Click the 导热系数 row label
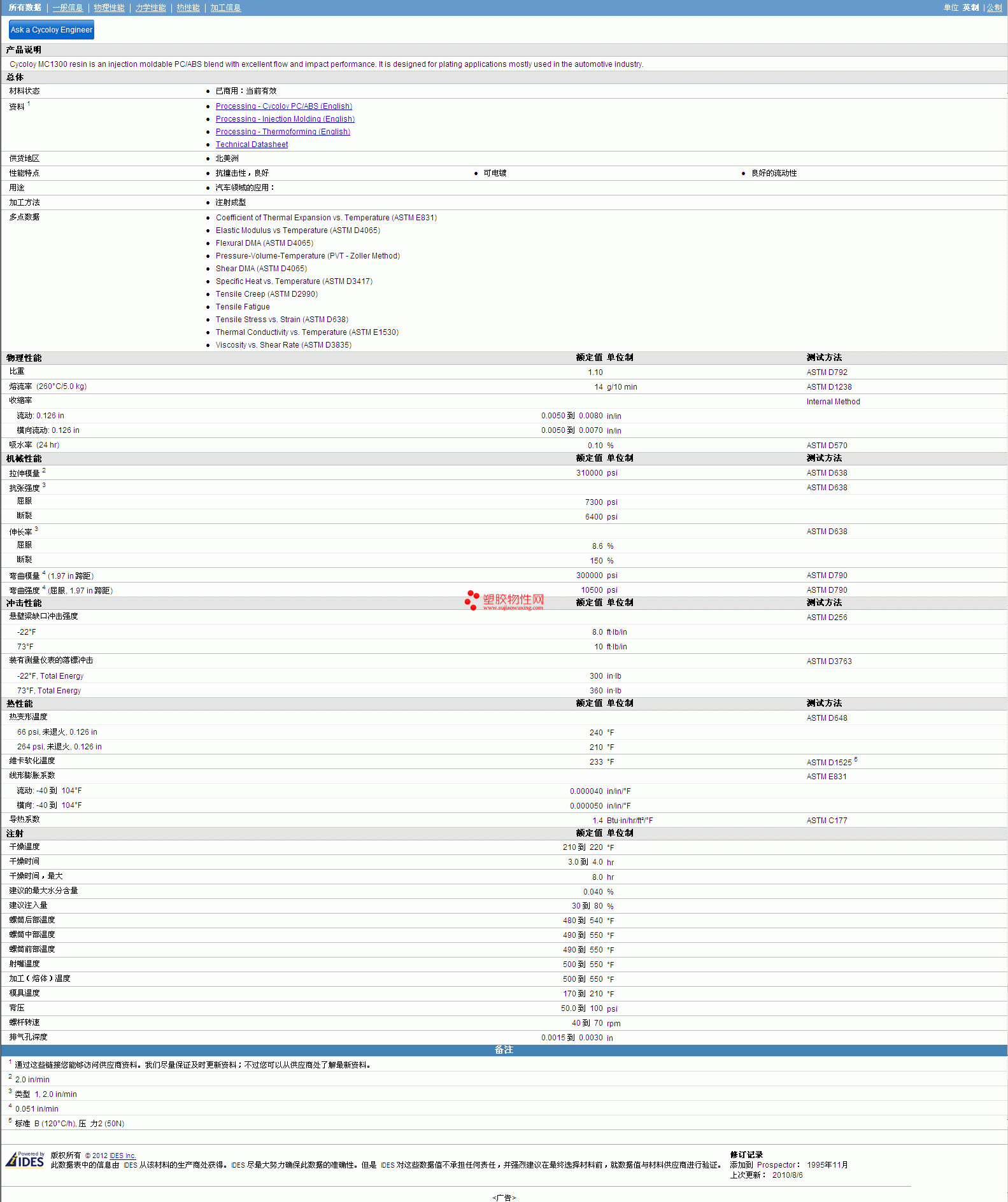 [x=24, y=819]
